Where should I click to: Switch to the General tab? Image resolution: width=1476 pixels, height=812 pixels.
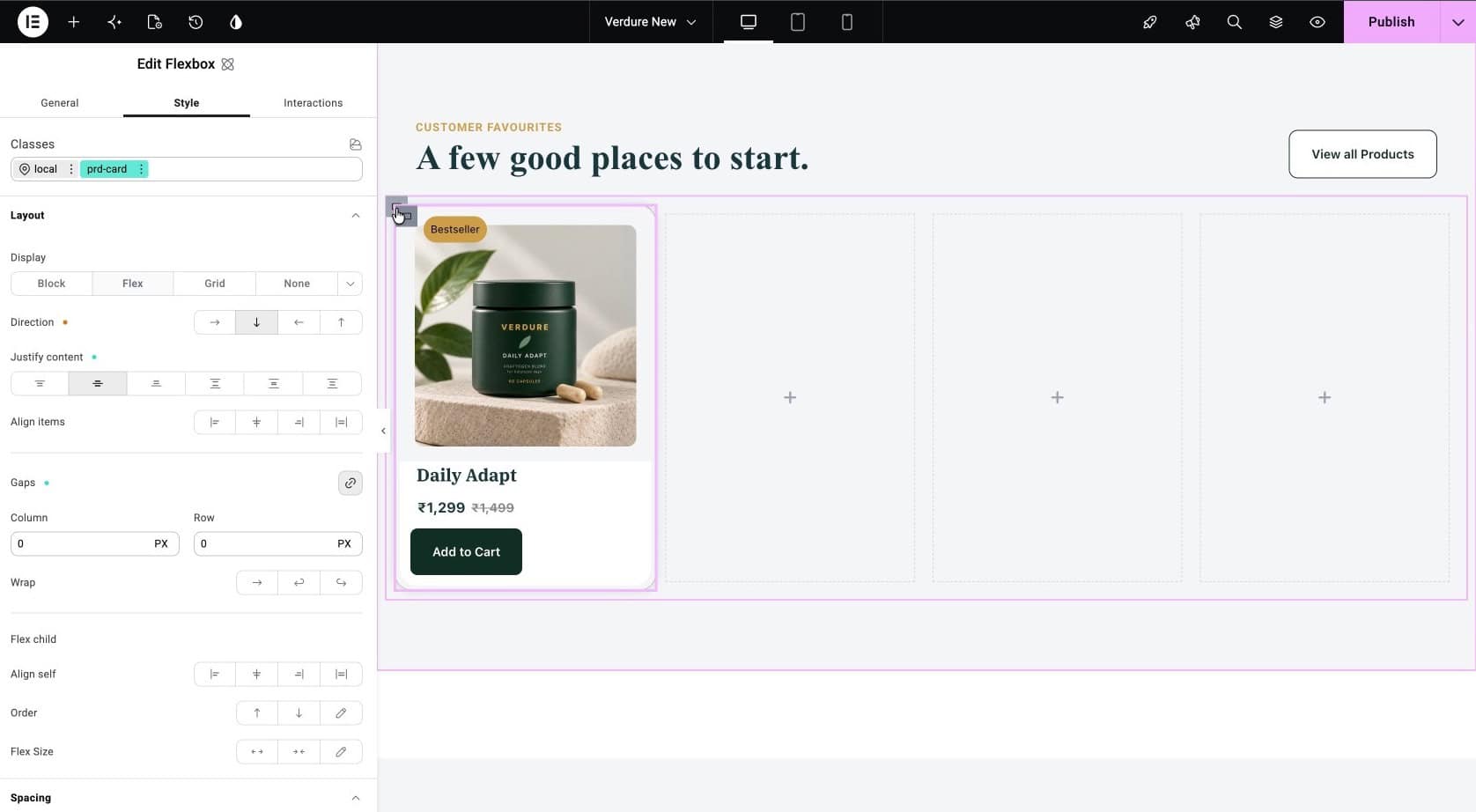(x=60, y=103)
